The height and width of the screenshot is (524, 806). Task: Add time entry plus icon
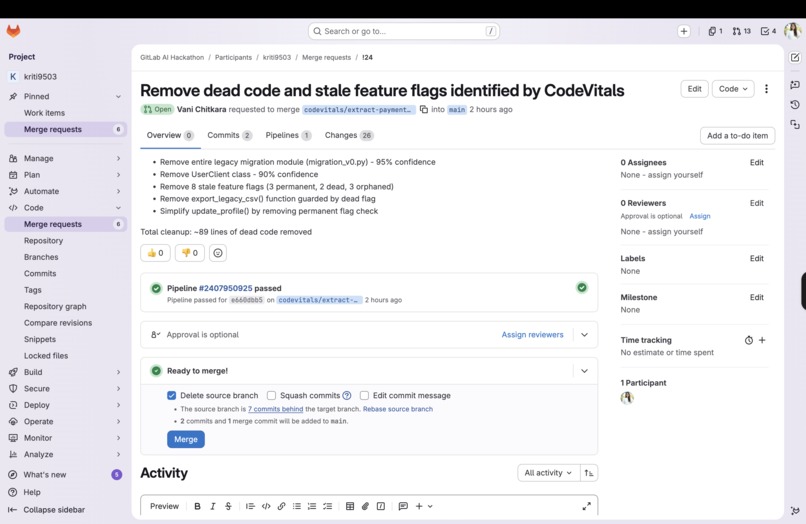762,340
